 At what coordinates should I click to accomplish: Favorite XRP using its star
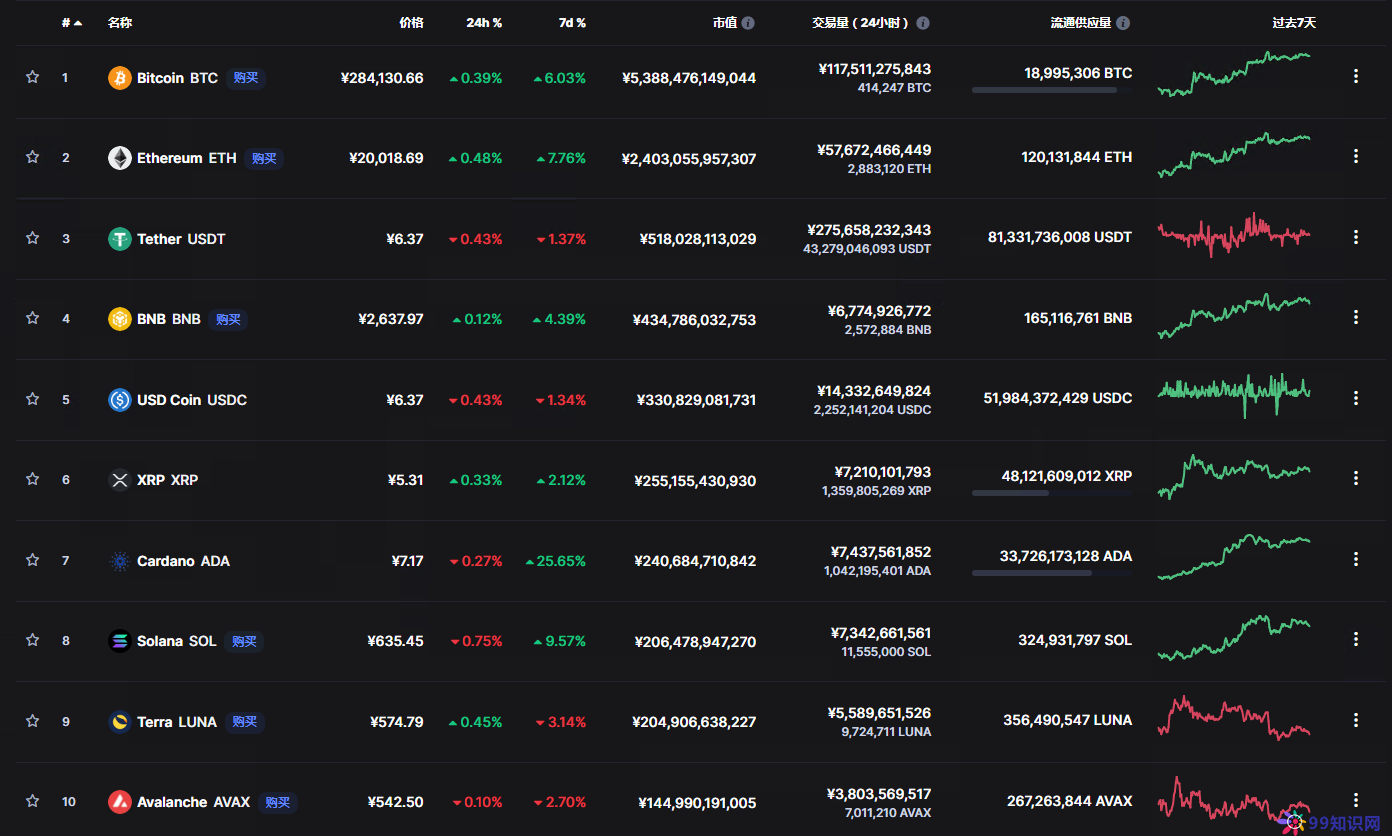(32, 479)
